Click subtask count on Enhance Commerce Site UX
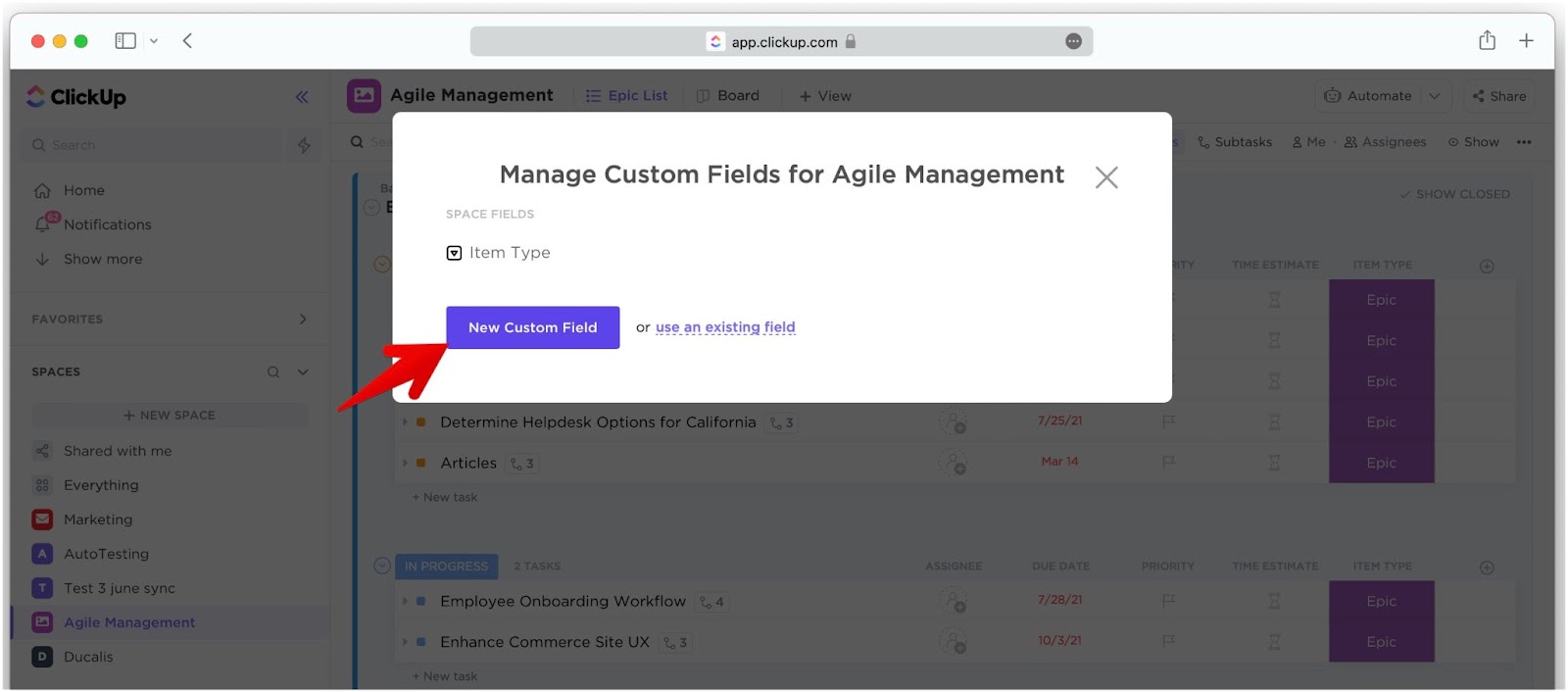 point(675,643)
